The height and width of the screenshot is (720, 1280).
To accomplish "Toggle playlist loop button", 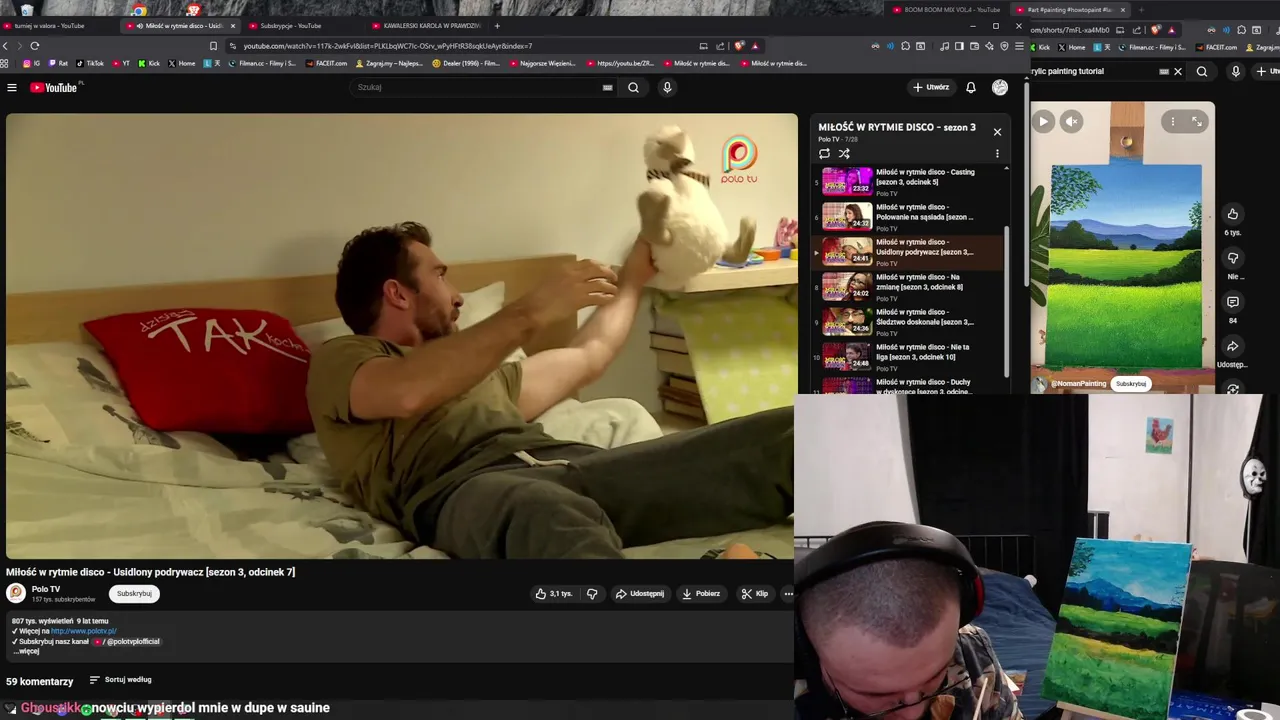I will (824, 154).
